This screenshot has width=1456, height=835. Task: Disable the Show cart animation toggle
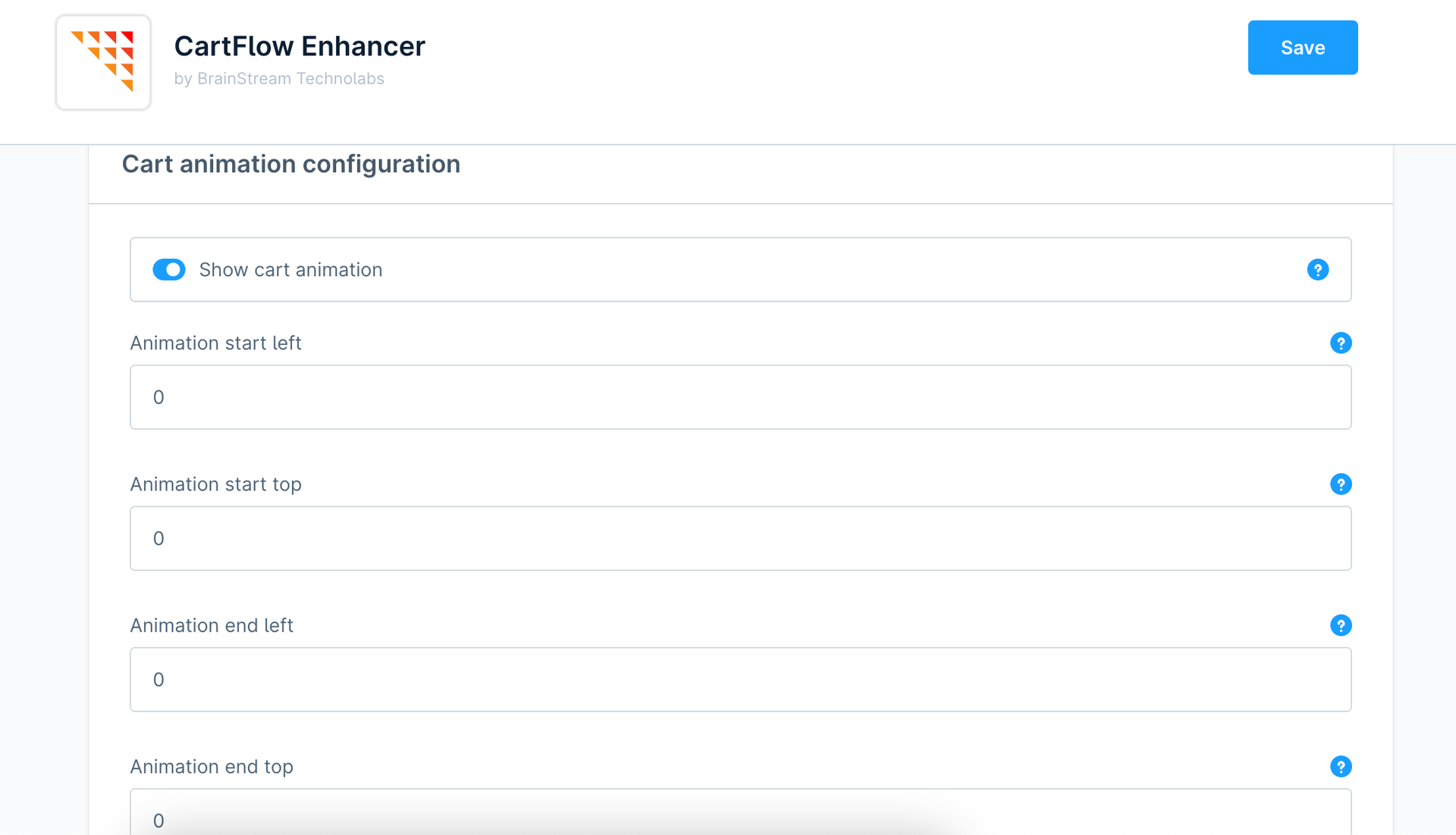pyautogui.click(x=168, y=269)
